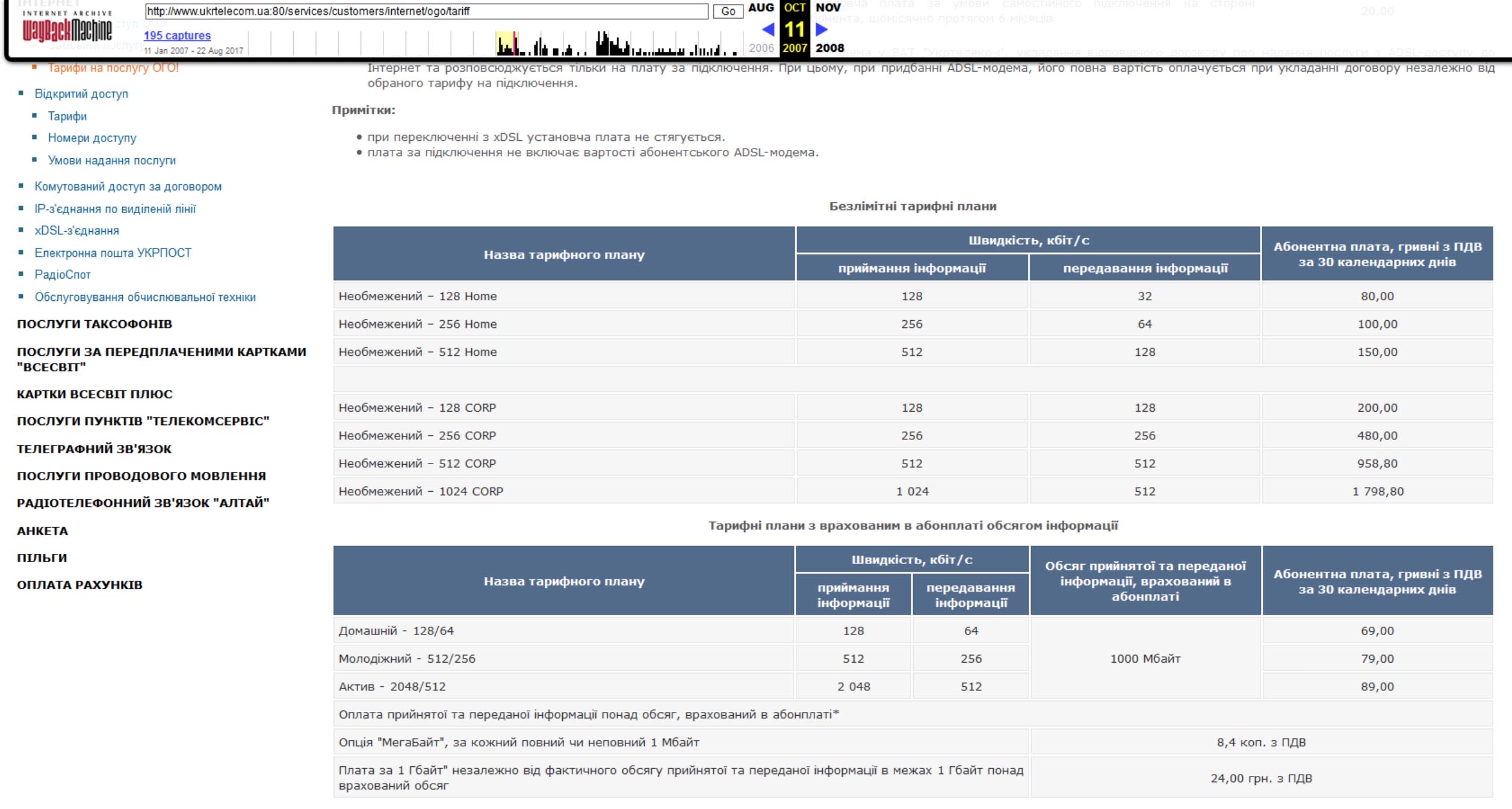The width and height of the screenshot is (1512, 809).
Task: Click the '1000 Мбайт' volume cell
Action: coord(1145,659)
